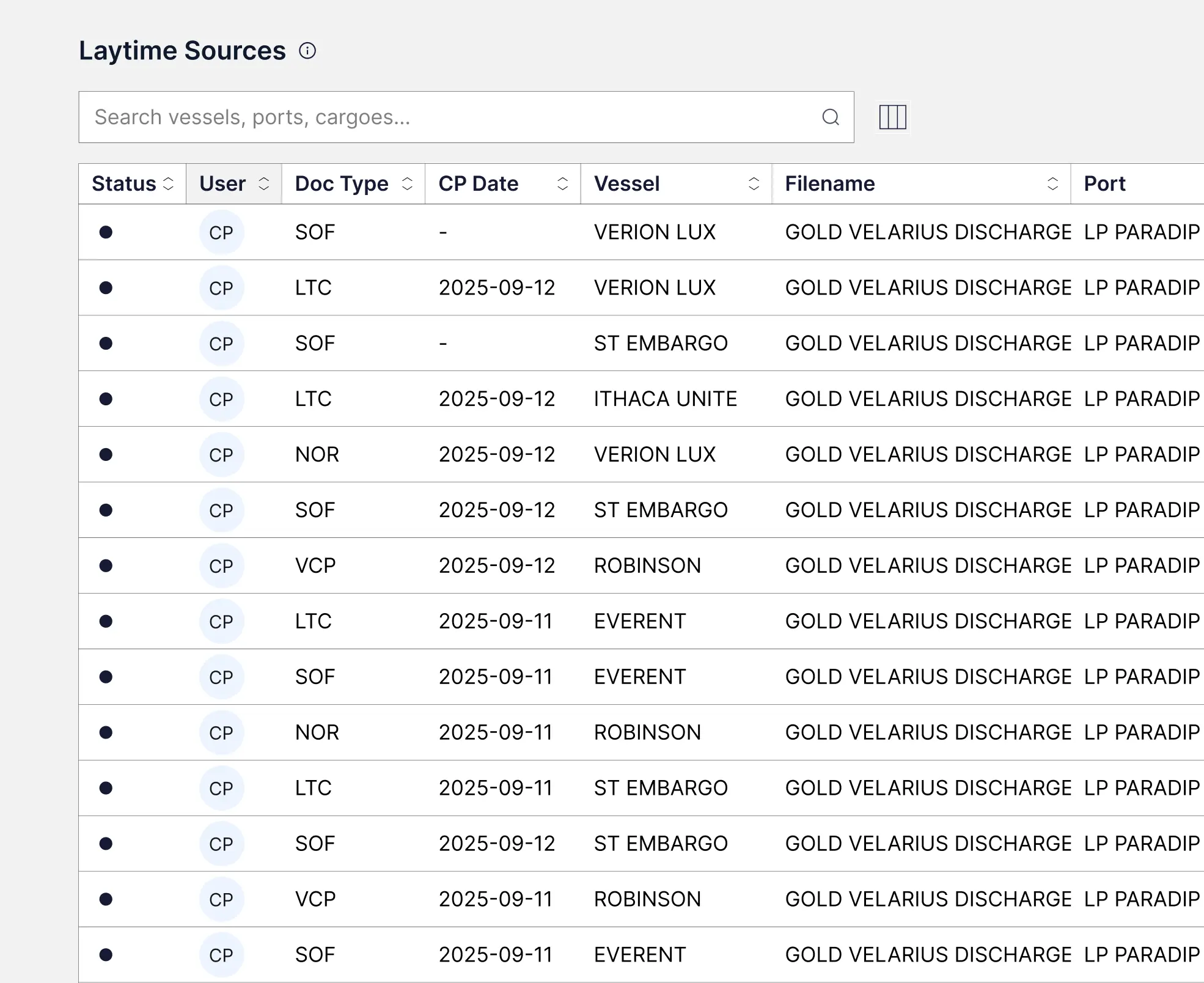Sort table by Status column
Screen dimensions: 1204x983
168,184
